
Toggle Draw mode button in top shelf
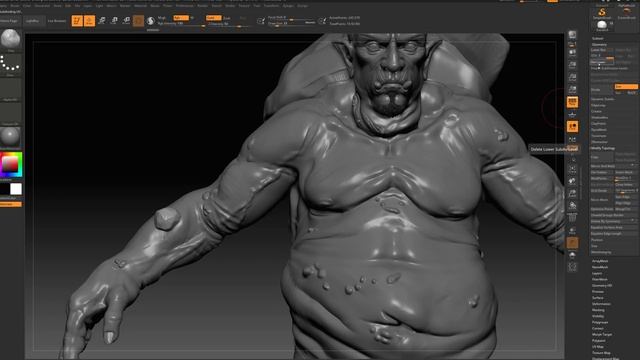[x=89, y=20]
